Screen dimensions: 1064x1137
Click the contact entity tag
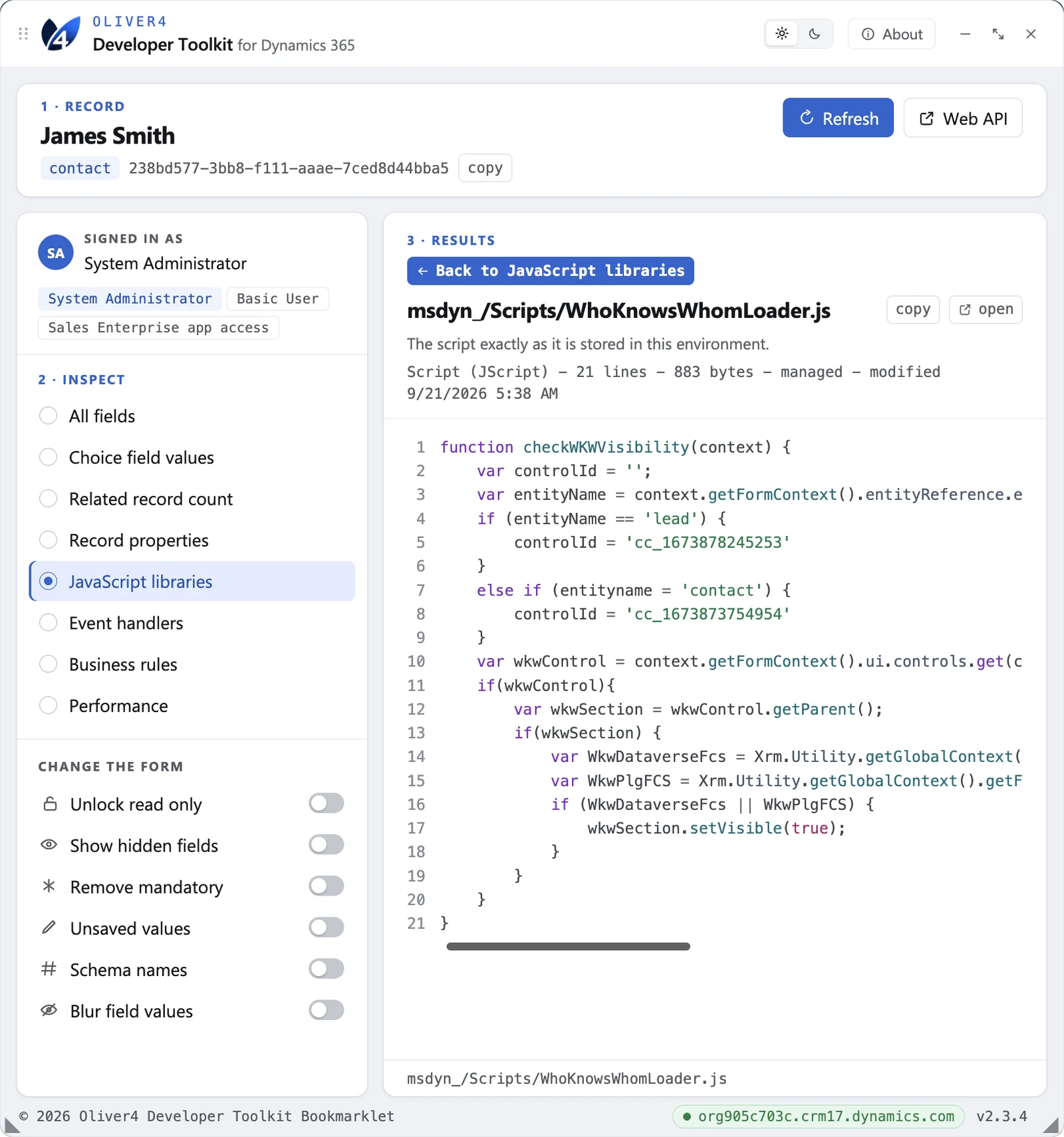(80, 168)
